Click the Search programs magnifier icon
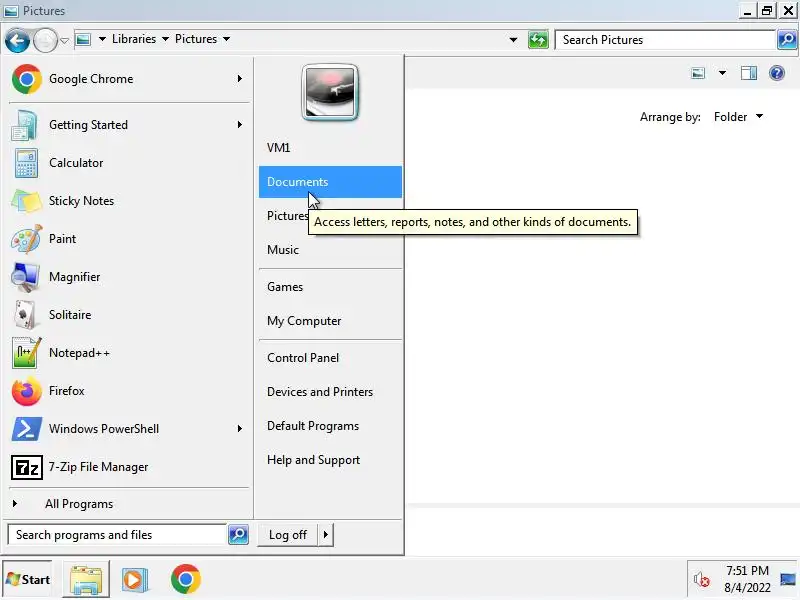Image resolution: width=800 pixels, height=600 pixels. click(x=238, y=535)
